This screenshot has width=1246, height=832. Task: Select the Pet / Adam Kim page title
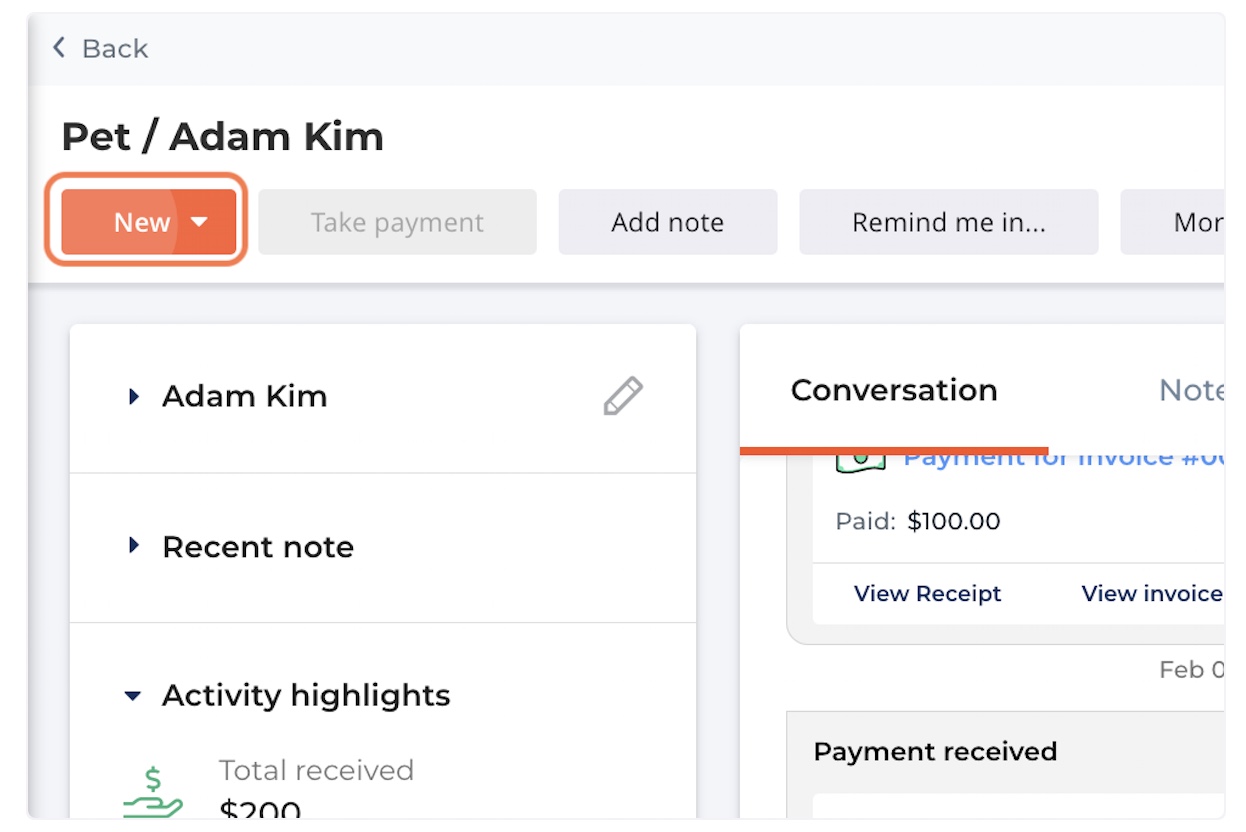222,137
